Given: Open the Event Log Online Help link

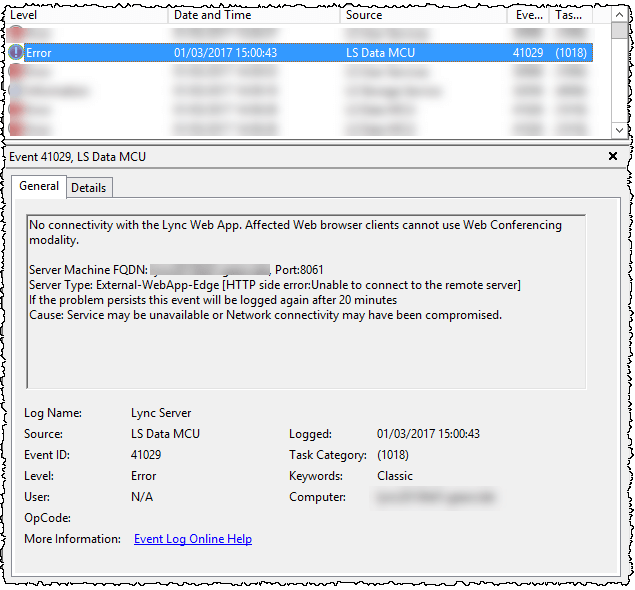Looking at the screenshot, I should (193, 539).
